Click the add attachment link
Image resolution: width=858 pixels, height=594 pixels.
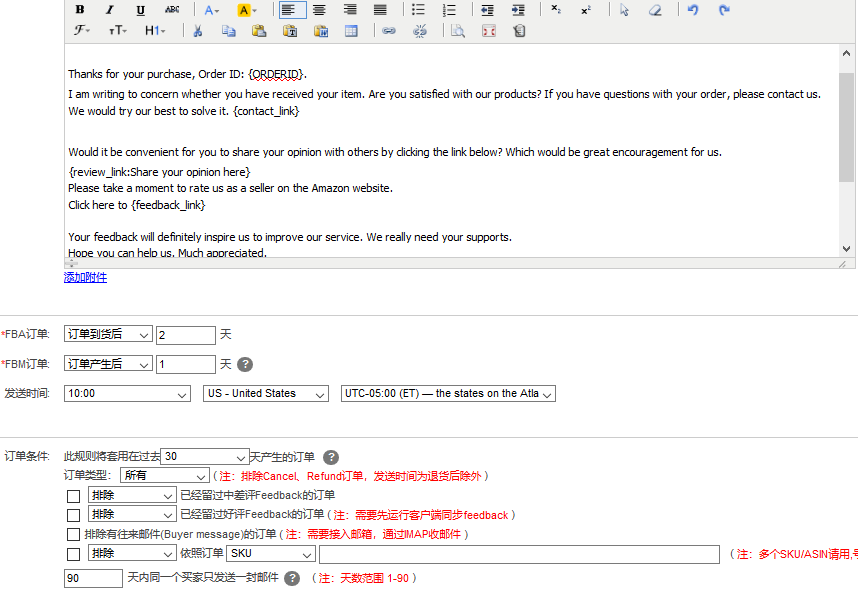pyautogui.click(x=85, y=277)
